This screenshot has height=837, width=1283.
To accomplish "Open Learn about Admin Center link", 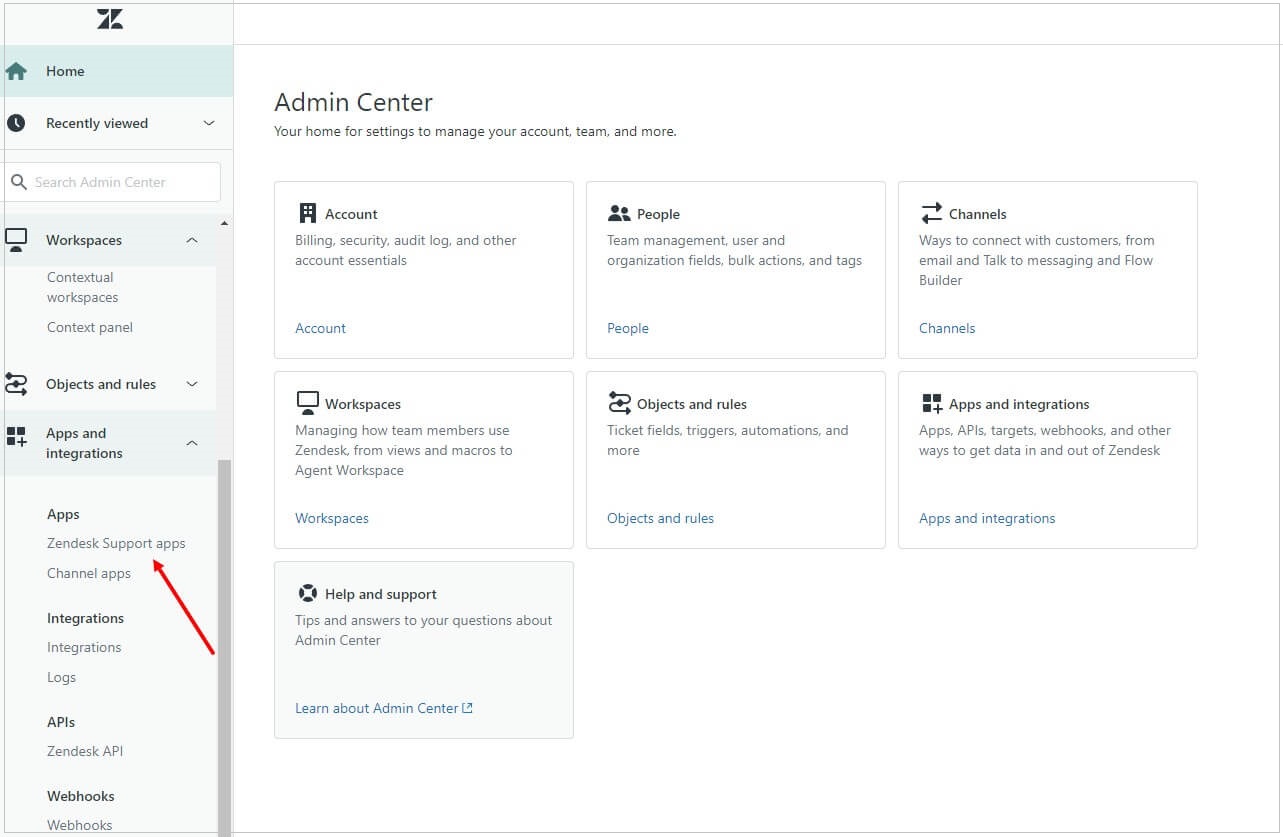I will pos(377,708).
